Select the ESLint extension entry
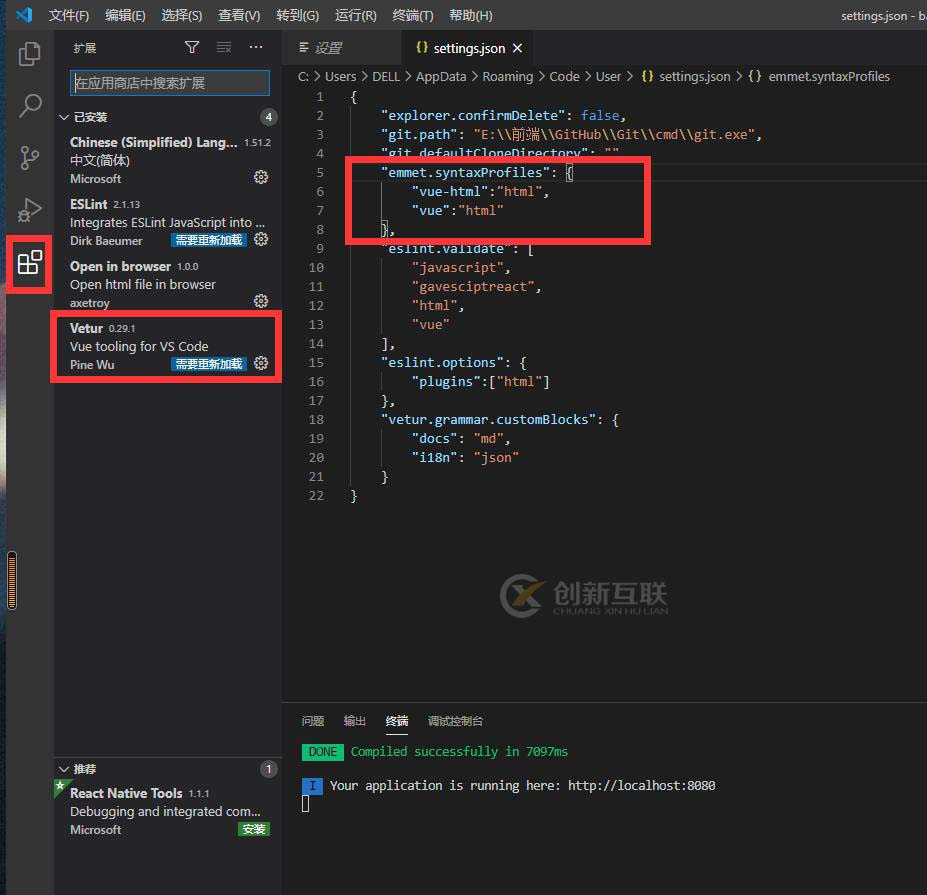 [x=168, y=222]
